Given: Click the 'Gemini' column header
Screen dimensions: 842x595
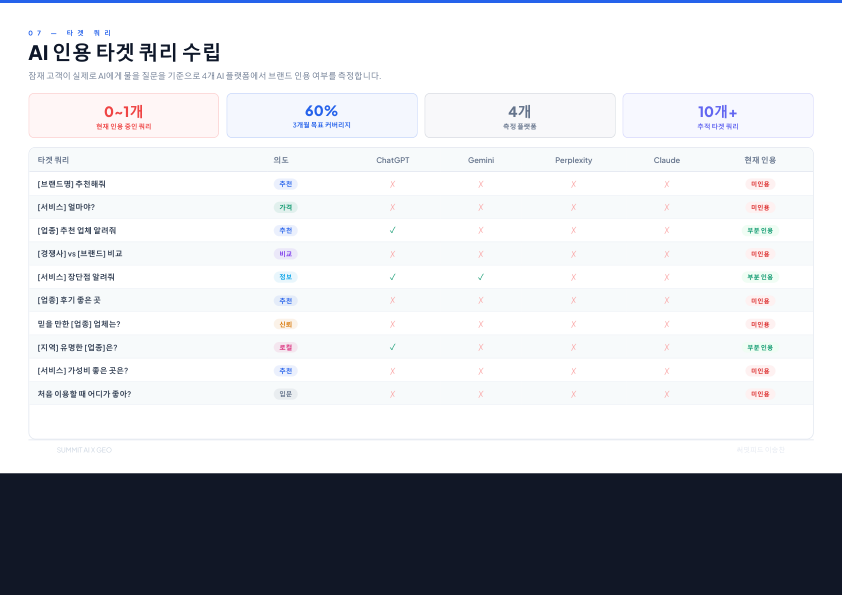Looking at the screenshot, I should (x=481, y=160).
